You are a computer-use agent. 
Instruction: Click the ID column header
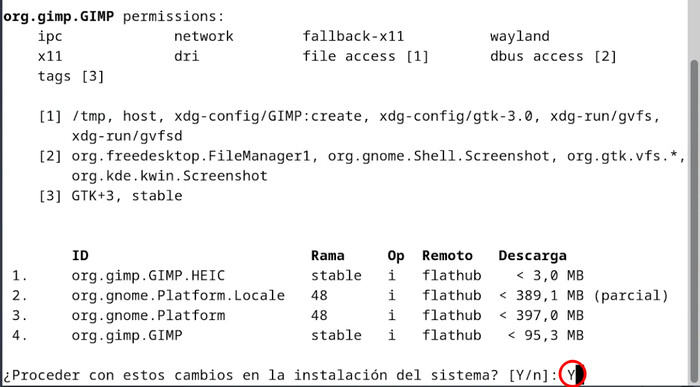point(80,256)
